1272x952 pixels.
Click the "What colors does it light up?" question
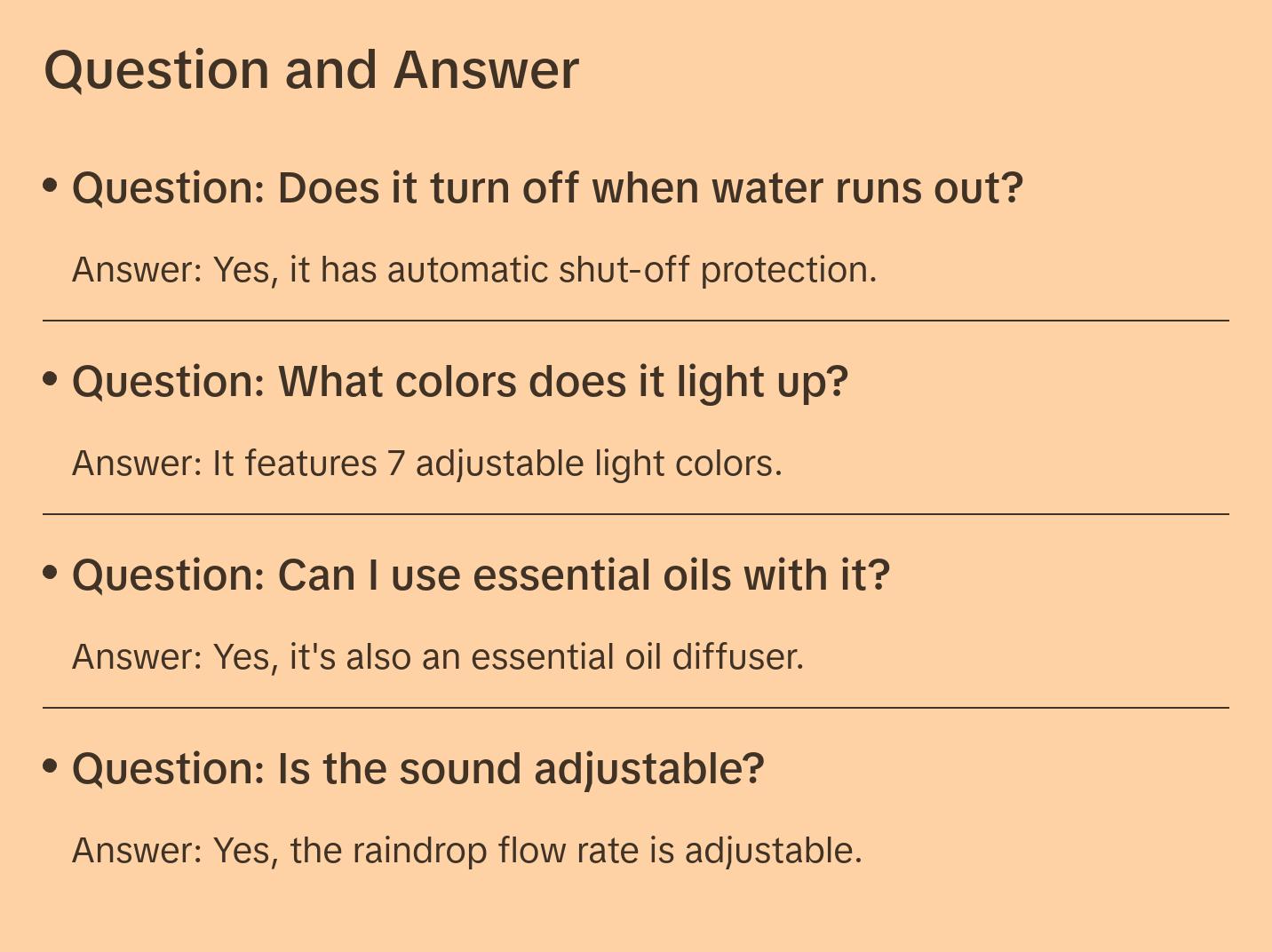460,382
